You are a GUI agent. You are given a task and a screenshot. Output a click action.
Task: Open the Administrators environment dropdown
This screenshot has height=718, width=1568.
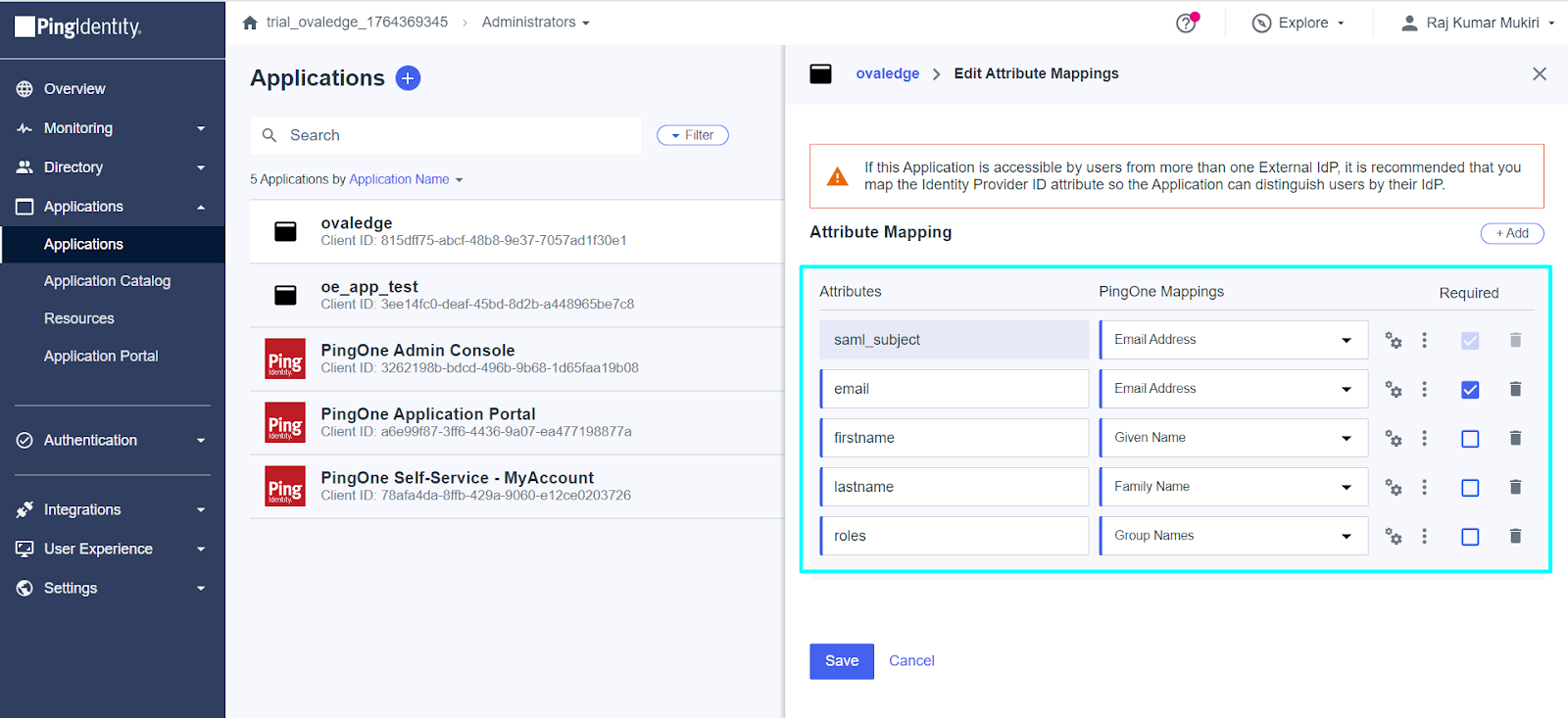click(535, 23)
